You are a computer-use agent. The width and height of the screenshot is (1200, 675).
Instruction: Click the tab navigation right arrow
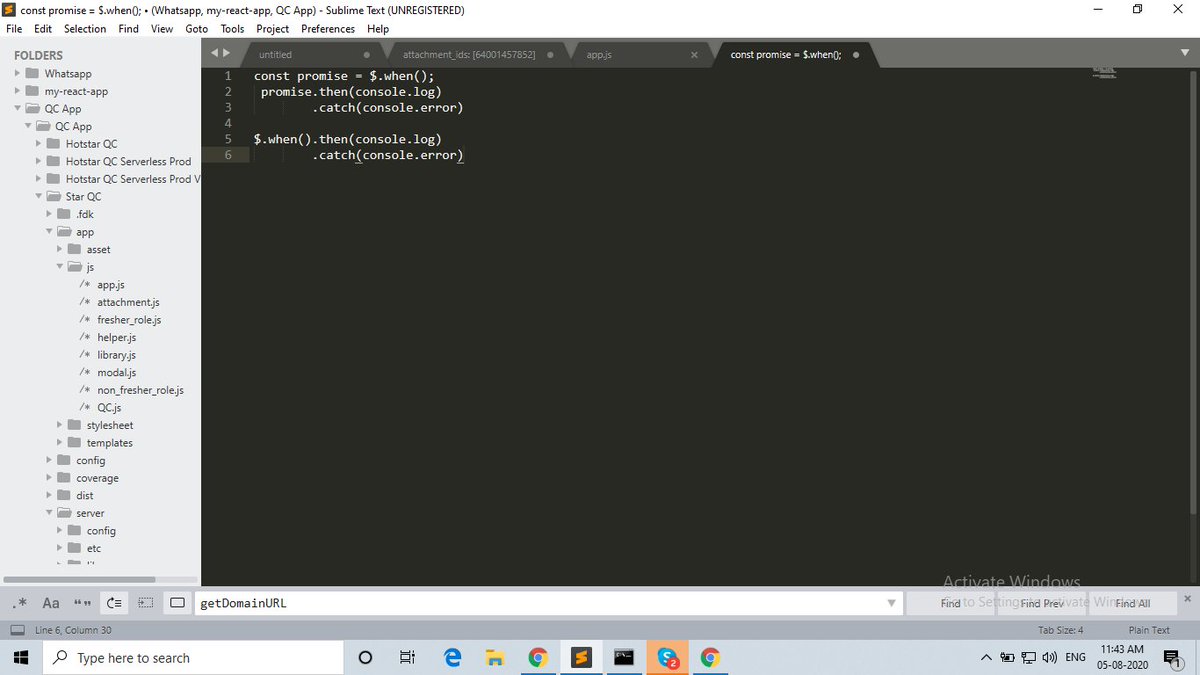227,53
